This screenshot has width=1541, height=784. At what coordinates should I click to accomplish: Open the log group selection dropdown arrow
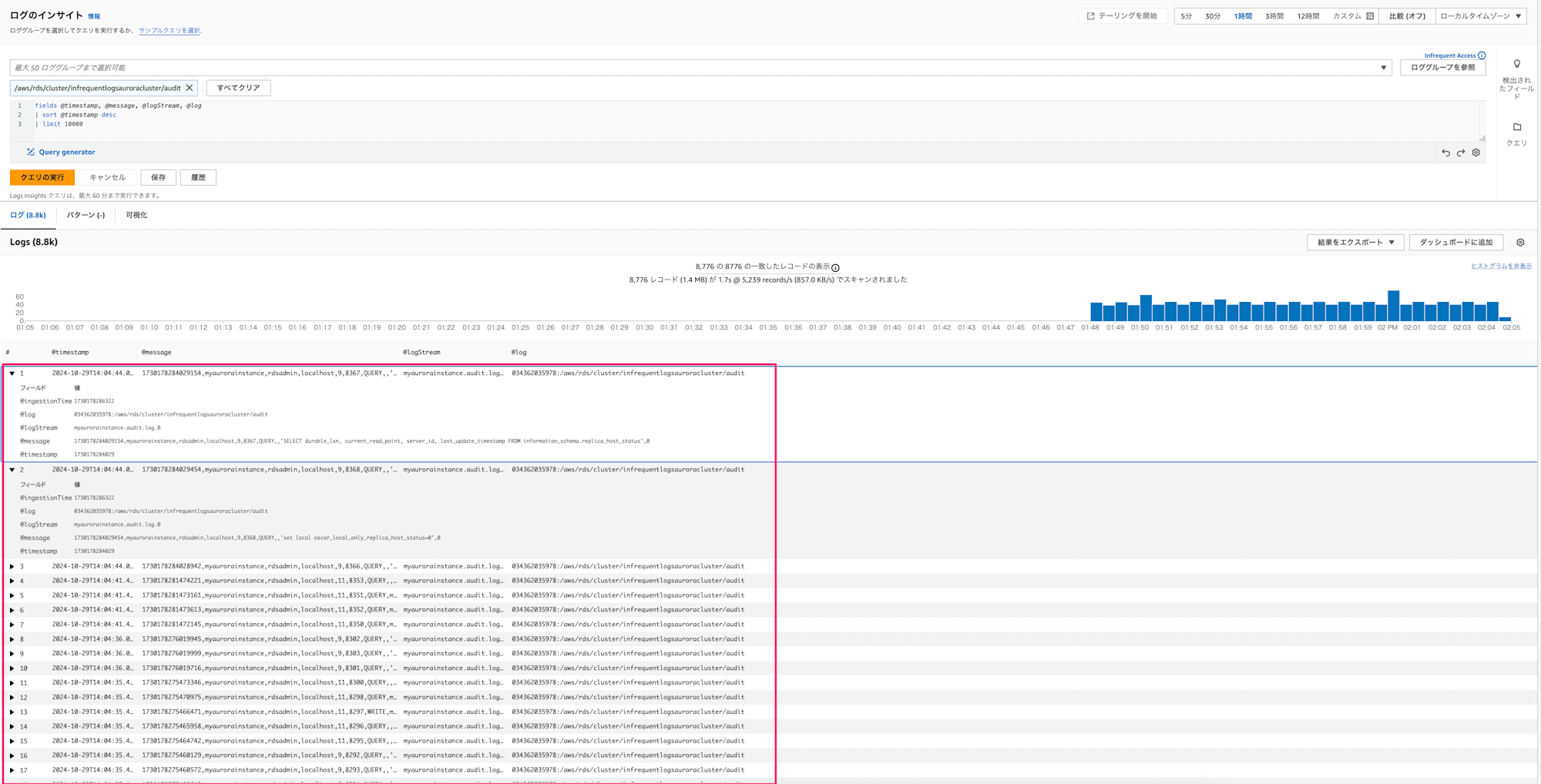click(x=1383, y=68)
